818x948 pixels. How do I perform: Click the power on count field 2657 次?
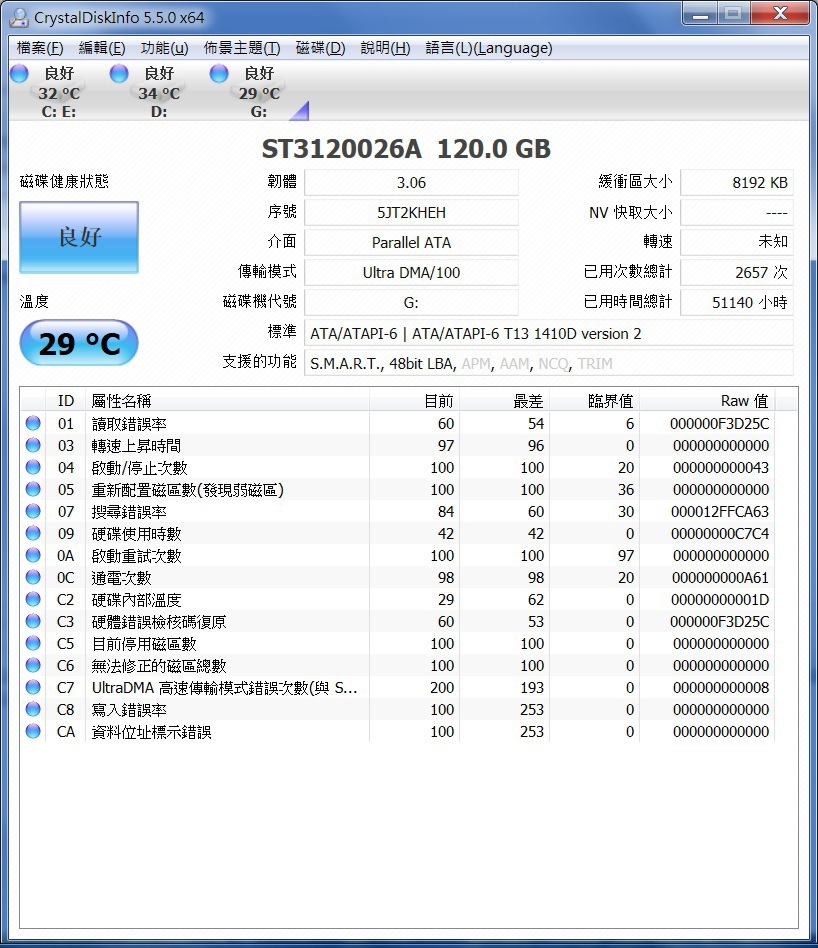(737, 272)
